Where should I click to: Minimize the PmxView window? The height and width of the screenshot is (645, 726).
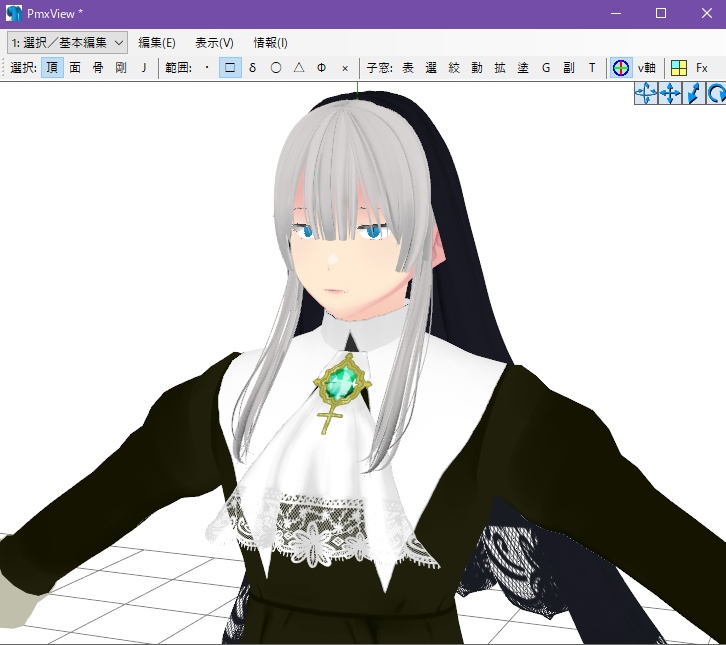[x=616, y=13]
